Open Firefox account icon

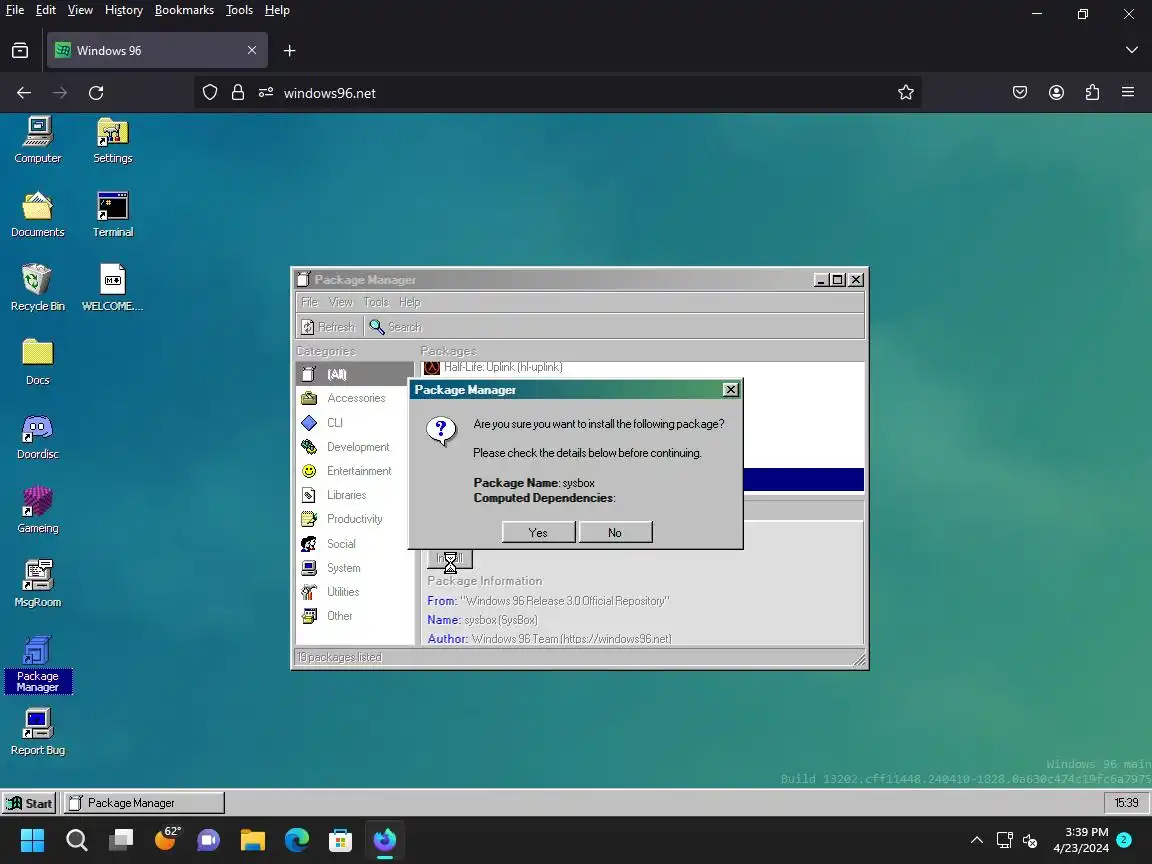[x=1056, y=92]
